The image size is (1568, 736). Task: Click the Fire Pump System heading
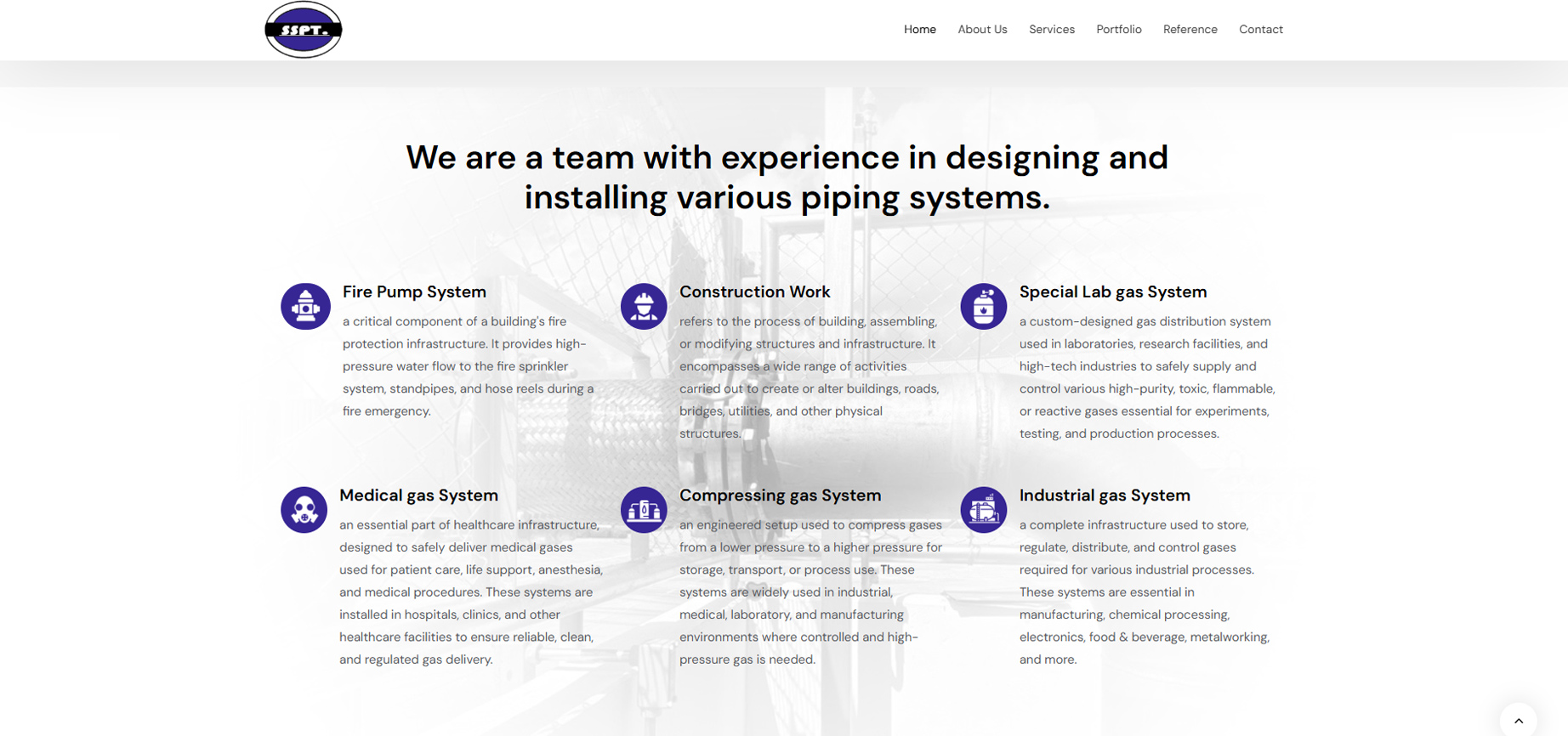click(414, 292)
